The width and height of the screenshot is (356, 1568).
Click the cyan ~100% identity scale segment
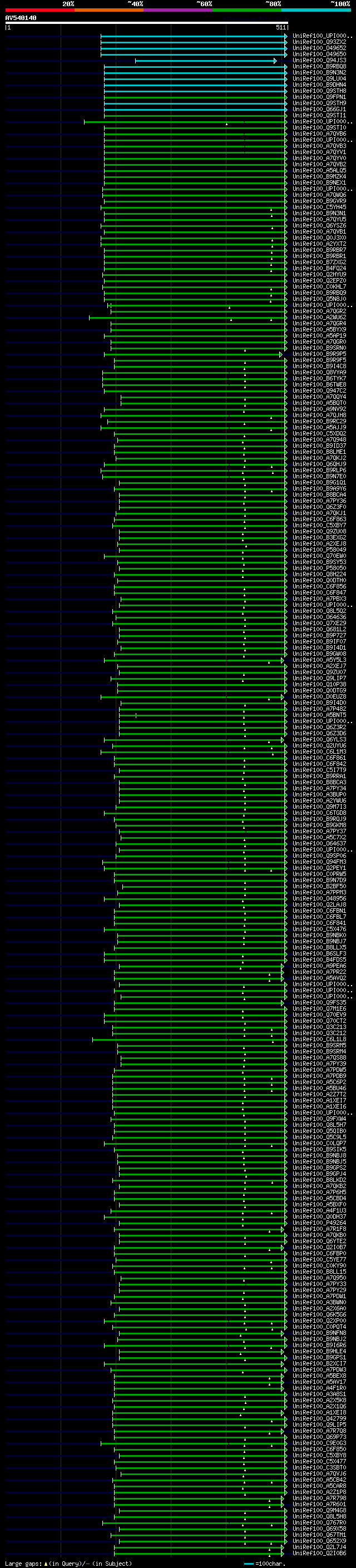click(317, 10)
